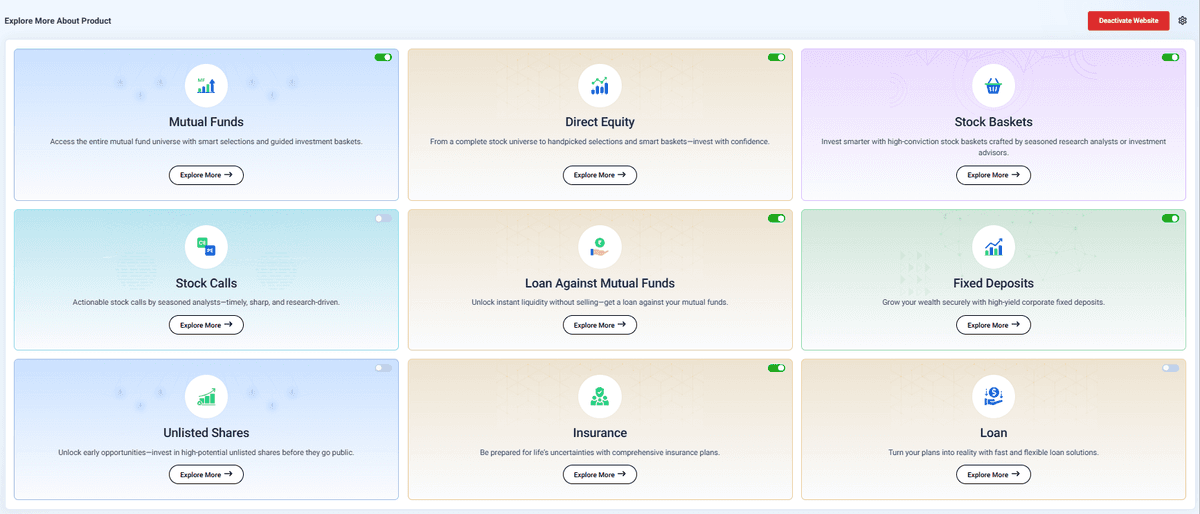Click the Stock Calls icon
Image resolution: width=1200 pixels, height=514 pixels.
point(206,247)
